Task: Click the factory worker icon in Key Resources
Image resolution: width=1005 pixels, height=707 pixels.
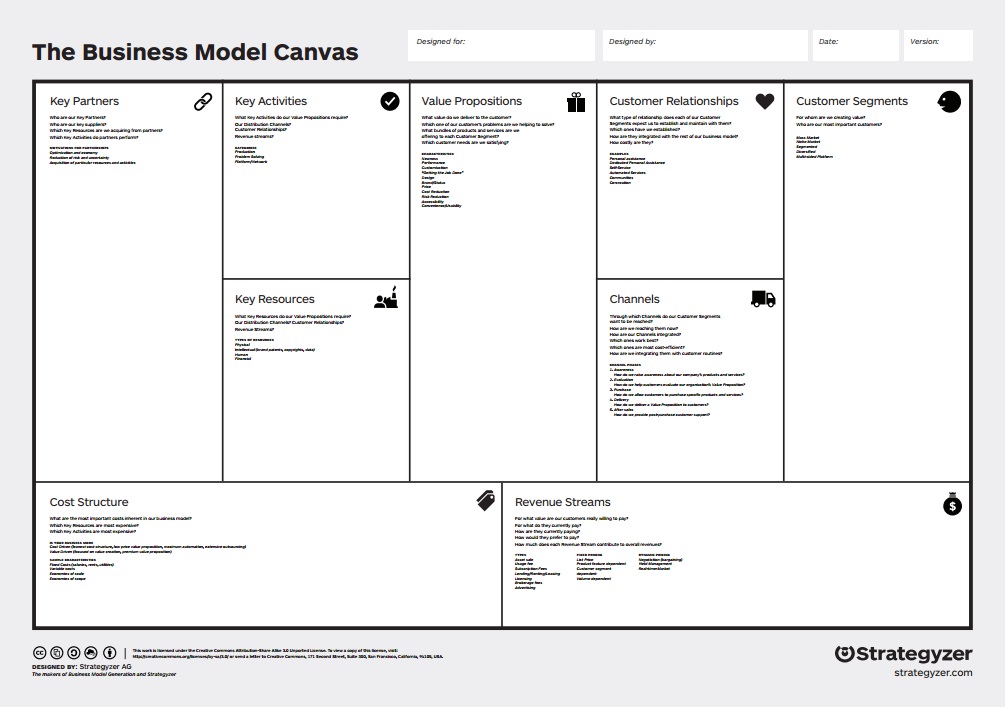Action: point(386,297)
